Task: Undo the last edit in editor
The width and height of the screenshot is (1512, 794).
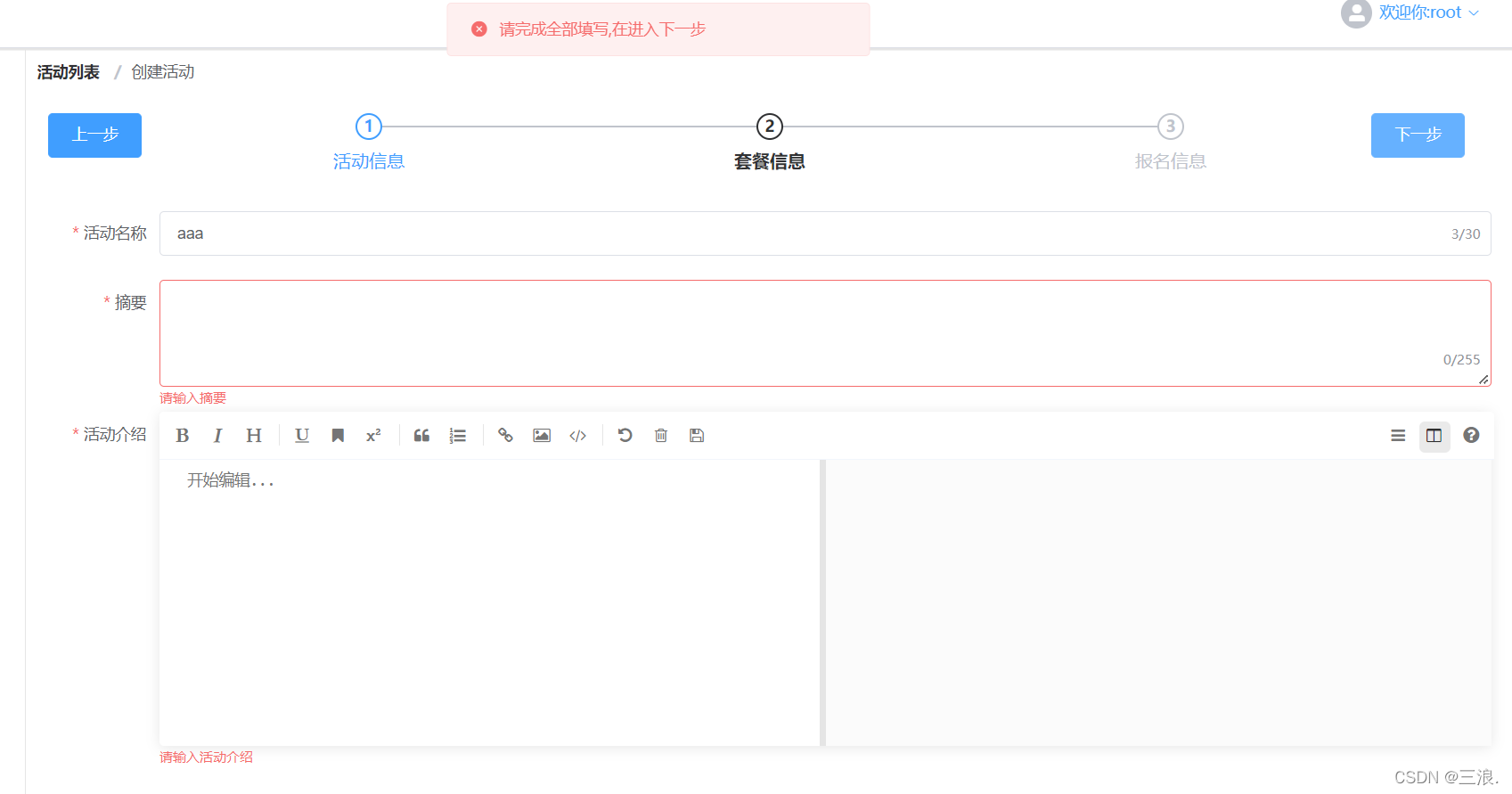Action: [x=625, y=435]
